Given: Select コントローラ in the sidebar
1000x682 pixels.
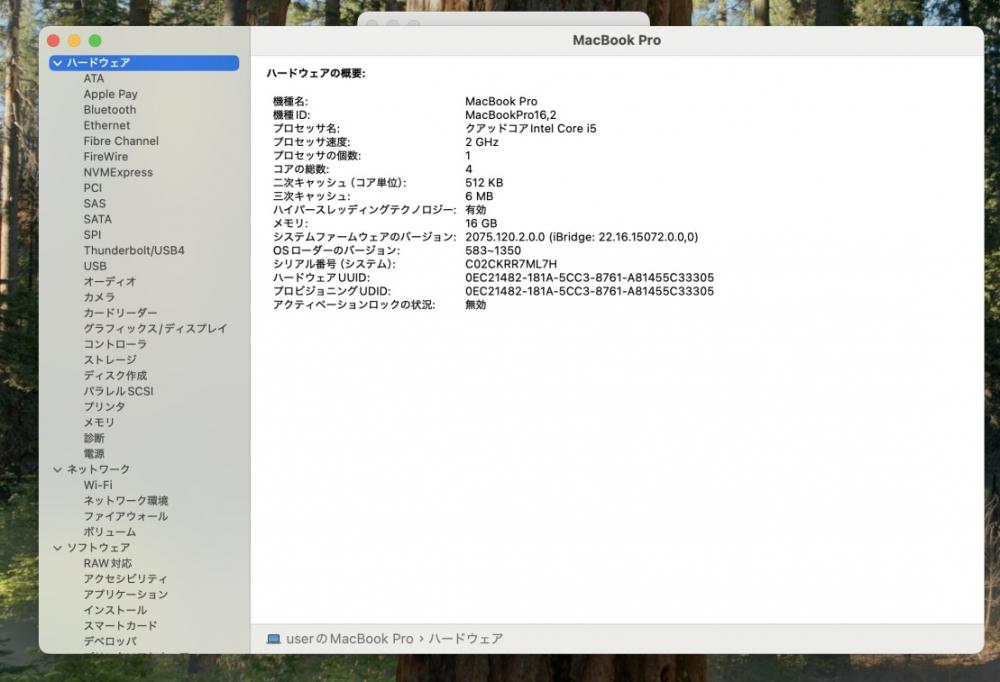Looking at the screenshot, I should tap(115, 344).
